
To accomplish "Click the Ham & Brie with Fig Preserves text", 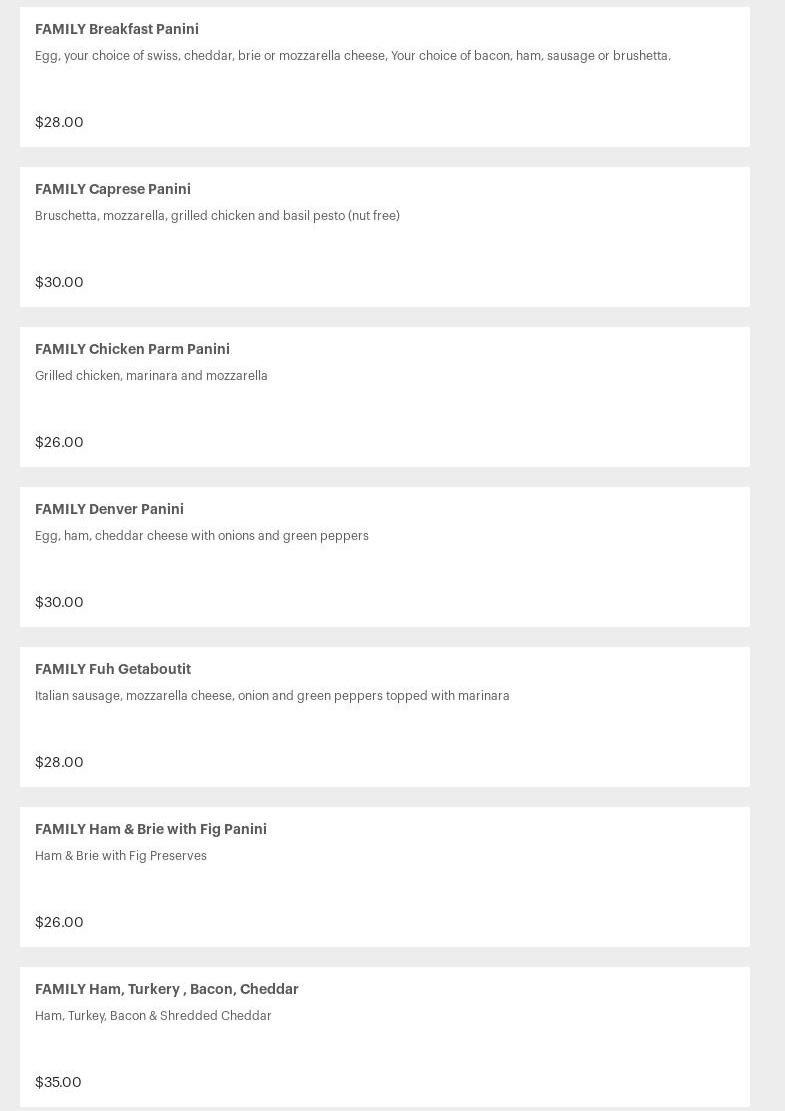I will coord(121,856).
